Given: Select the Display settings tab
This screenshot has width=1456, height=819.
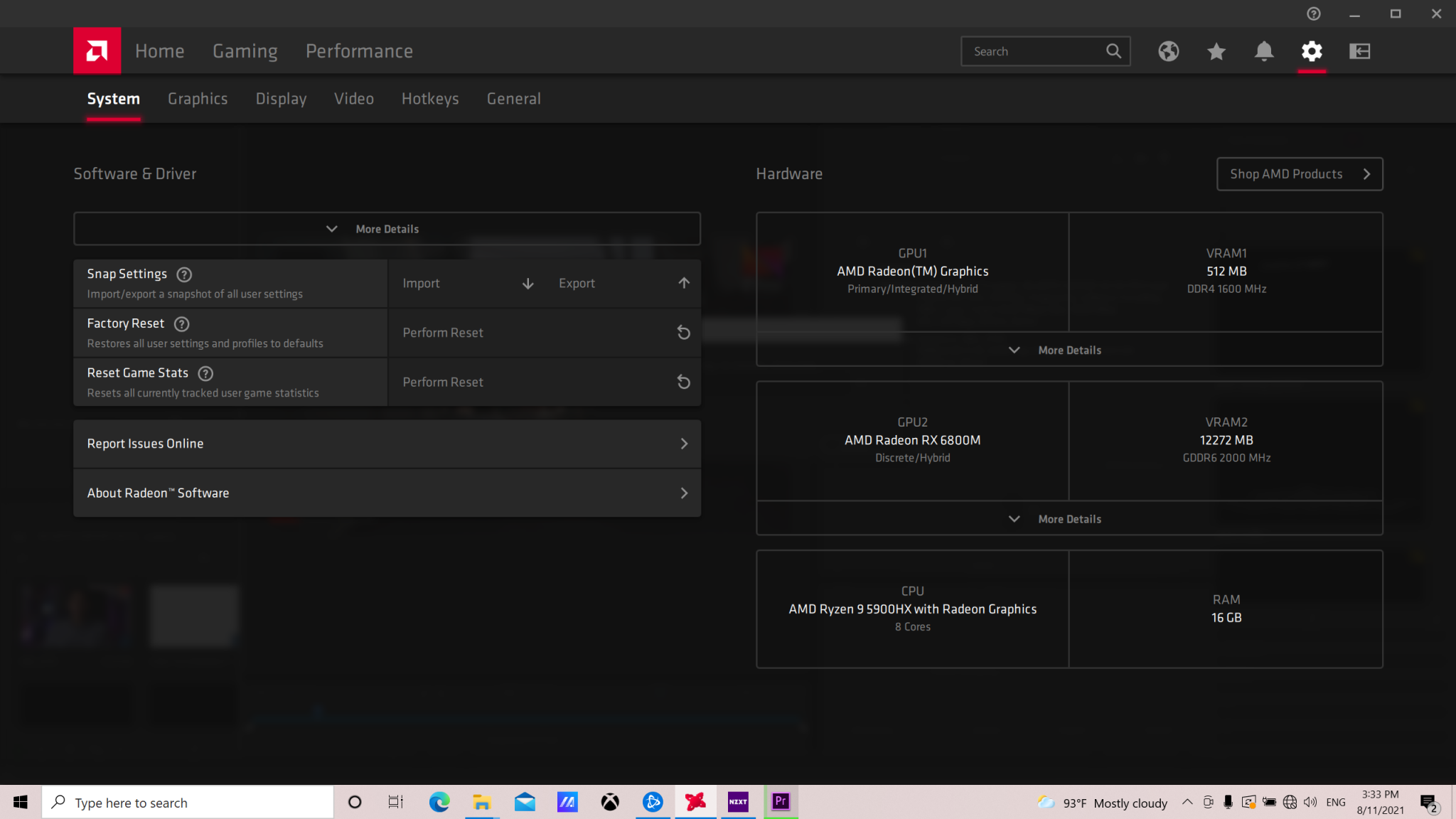Looking at the screenshot, I should coord(281,99).
